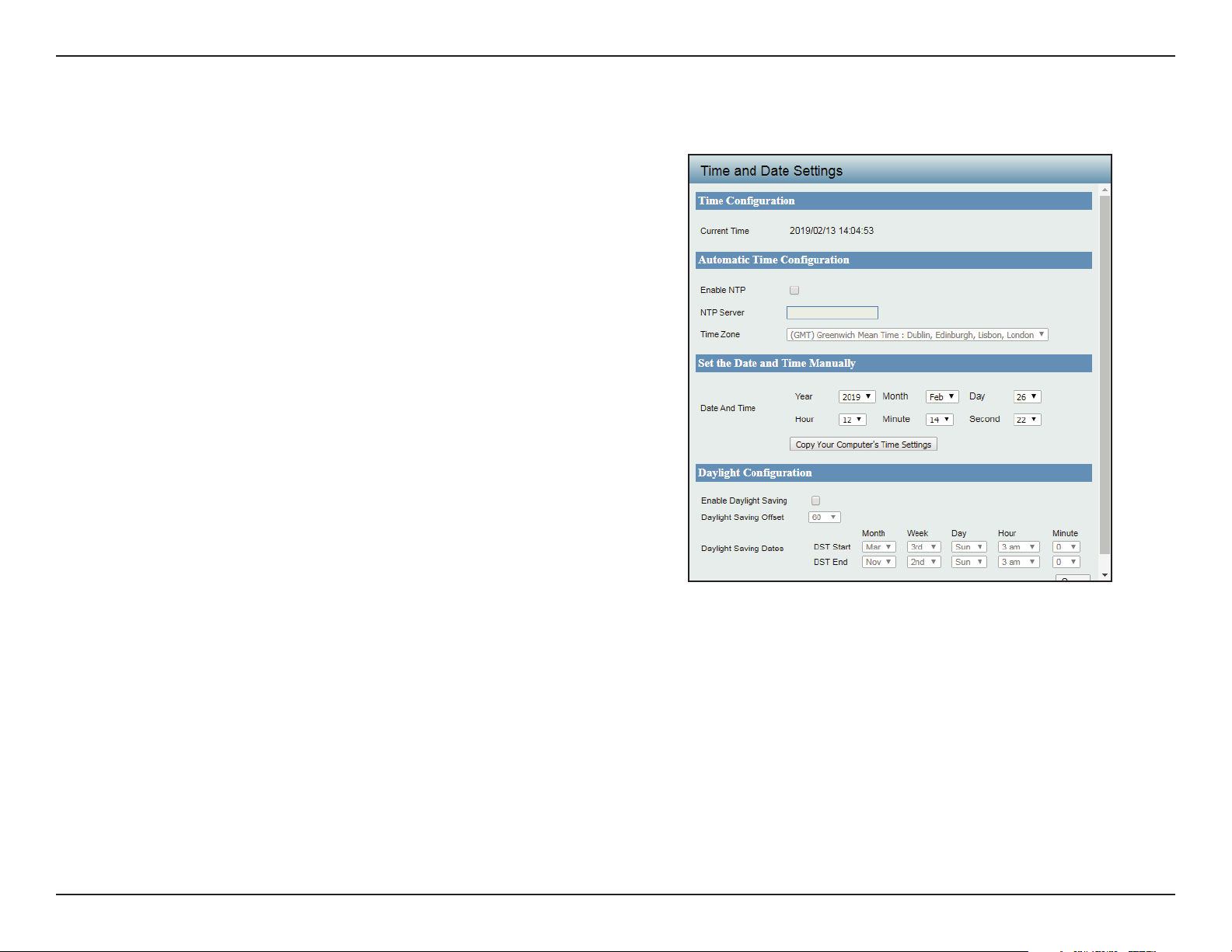Open DST Start Minute dropdown
The height and width of the screenshot is (952, 1232).
click(x=1066, y=547)
